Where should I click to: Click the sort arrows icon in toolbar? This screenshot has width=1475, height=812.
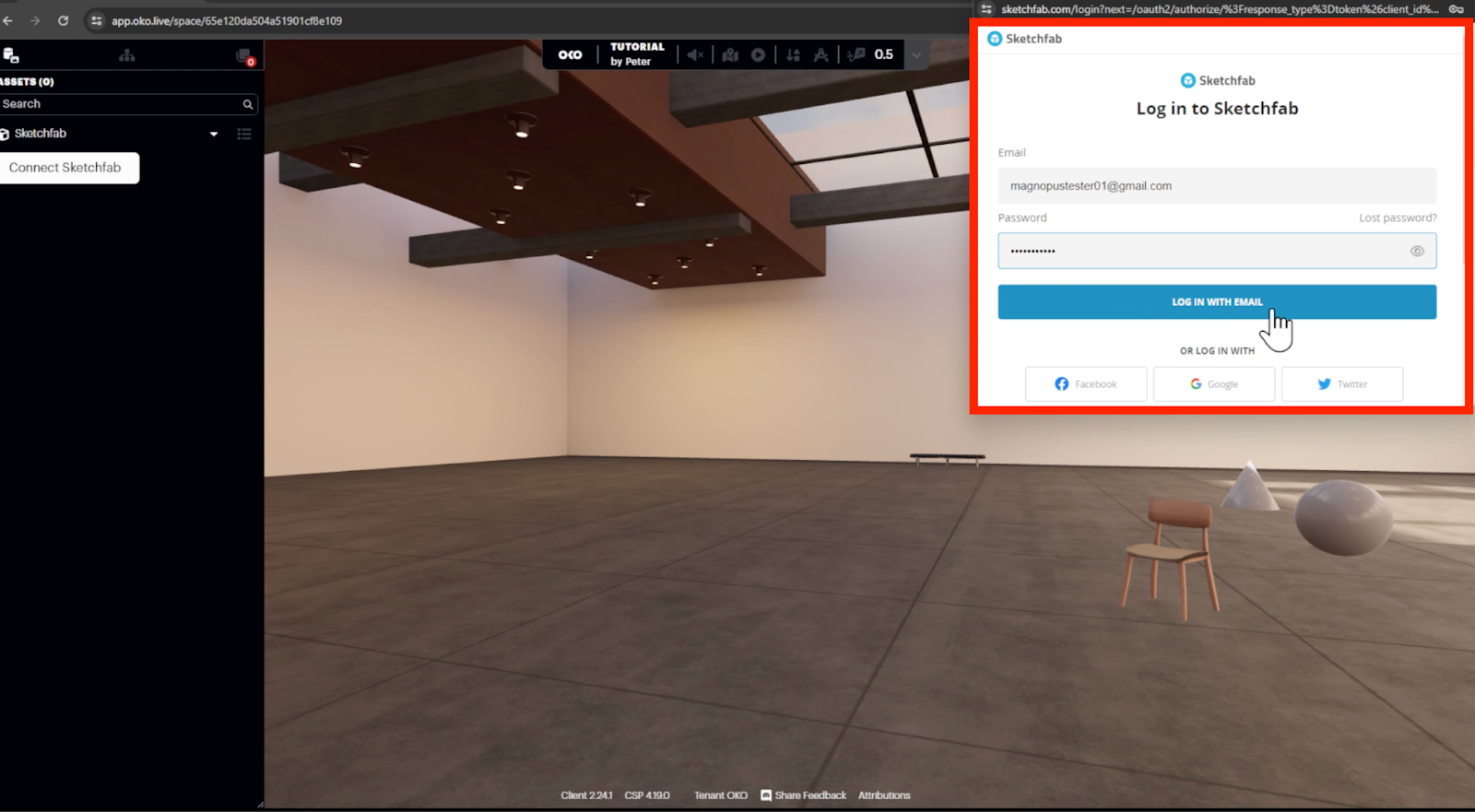(793, 55)
